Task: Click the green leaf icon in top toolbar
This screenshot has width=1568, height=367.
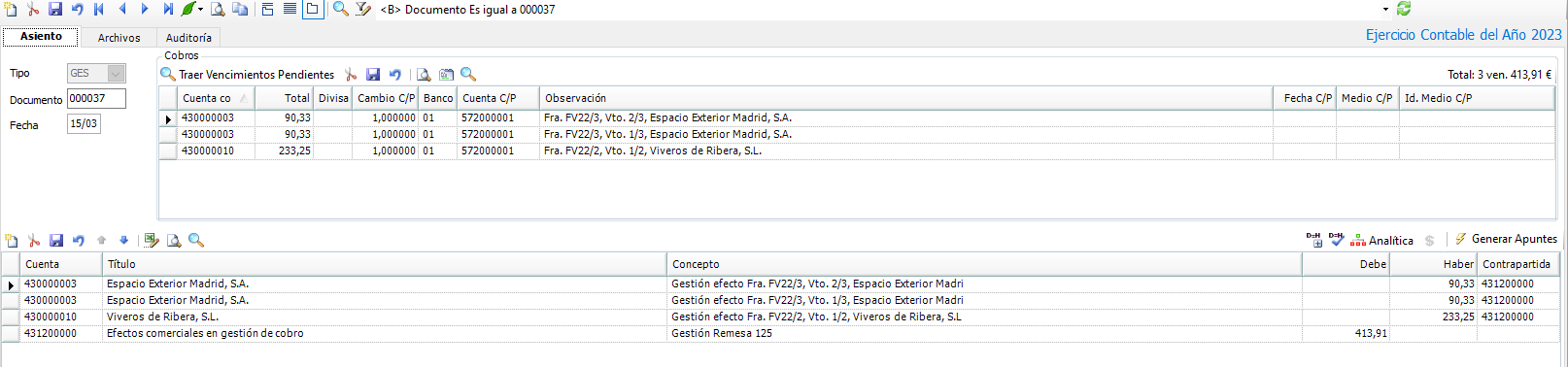Action: (x=188, y=9)
